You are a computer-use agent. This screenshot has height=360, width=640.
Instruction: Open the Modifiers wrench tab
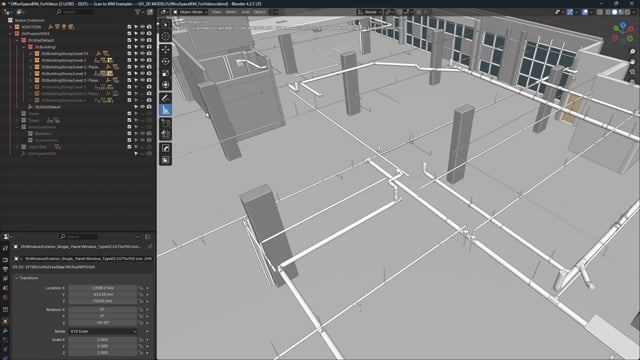(5, 331)
